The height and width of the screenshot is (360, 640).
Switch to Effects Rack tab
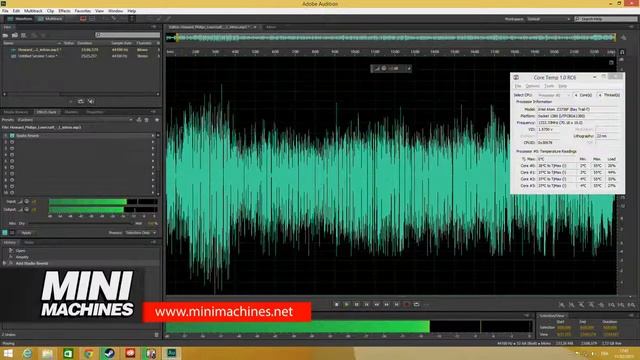(47, 112)
